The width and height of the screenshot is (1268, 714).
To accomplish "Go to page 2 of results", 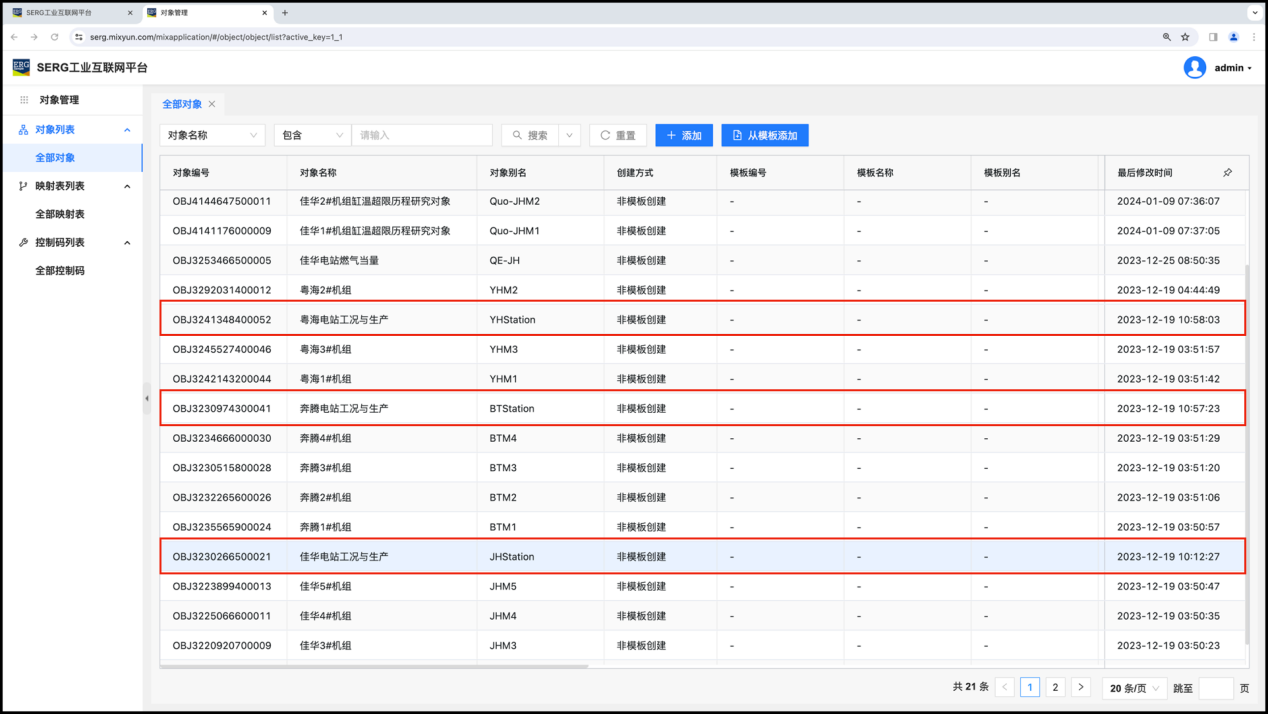I will coord(1055,688).
